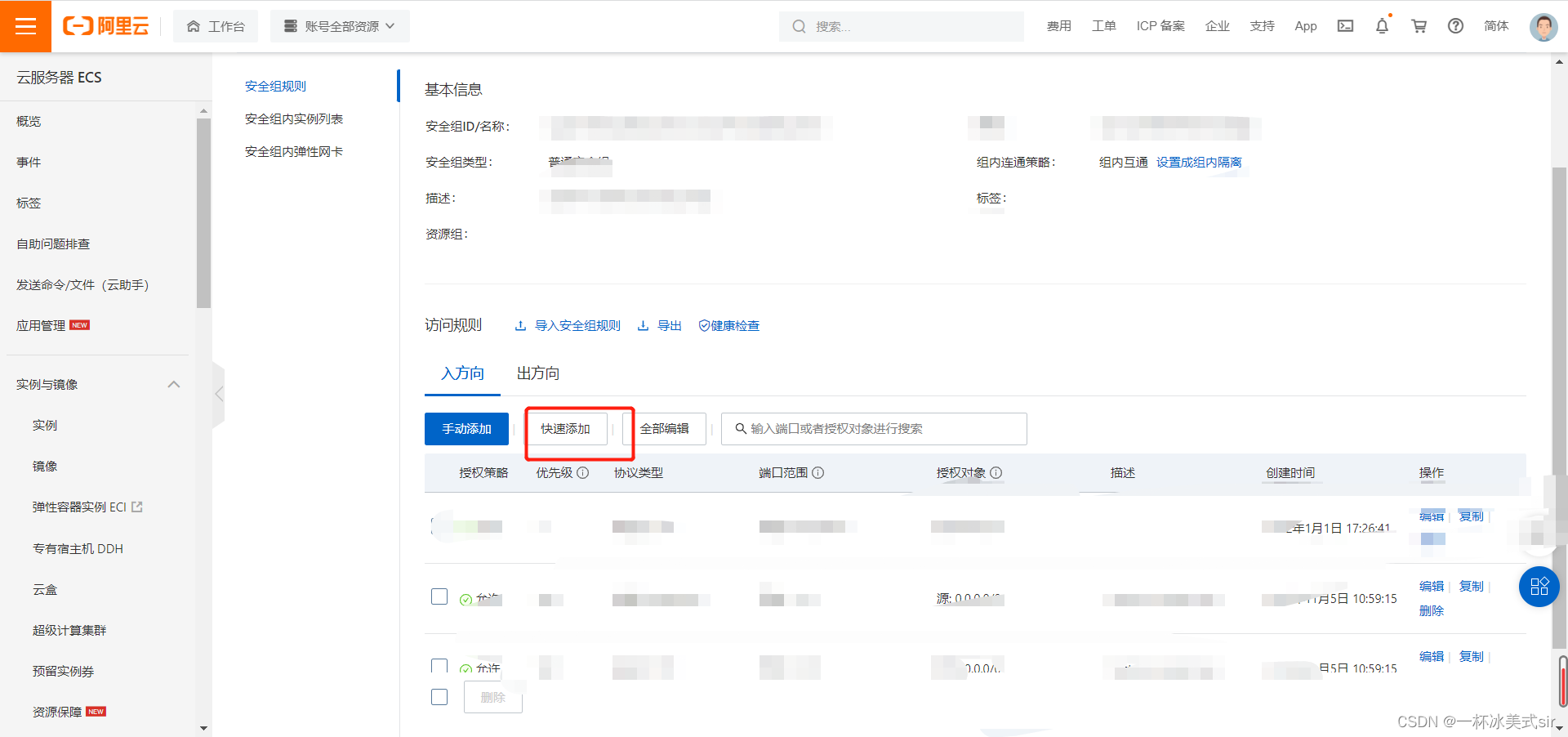This screenshot has width=1568, height=737.
Task: Open the 工单 top menu
Action: point(1104,26)
